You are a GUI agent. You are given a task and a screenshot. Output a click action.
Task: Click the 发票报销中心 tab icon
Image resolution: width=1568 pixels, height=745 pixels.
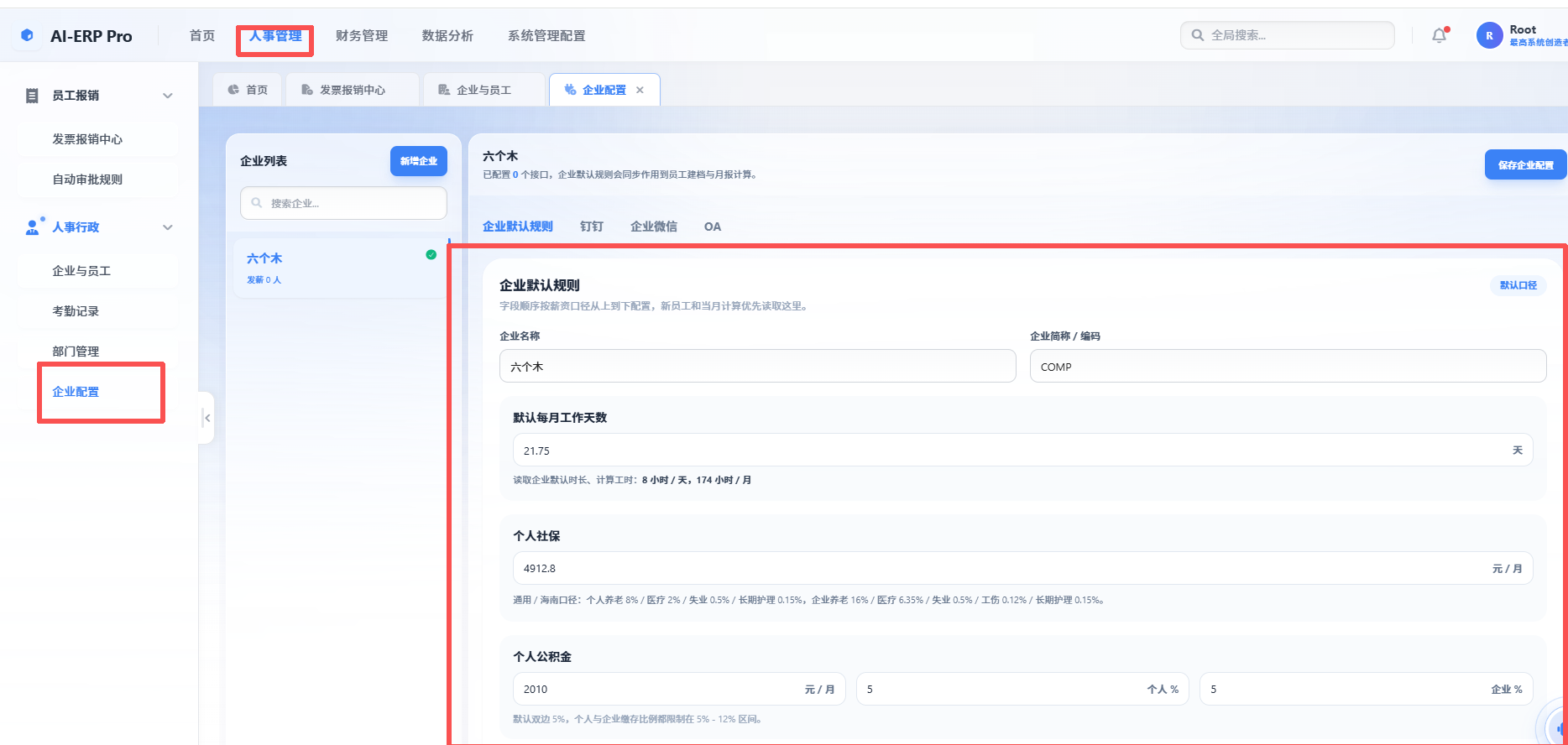(x=307, y=90)
